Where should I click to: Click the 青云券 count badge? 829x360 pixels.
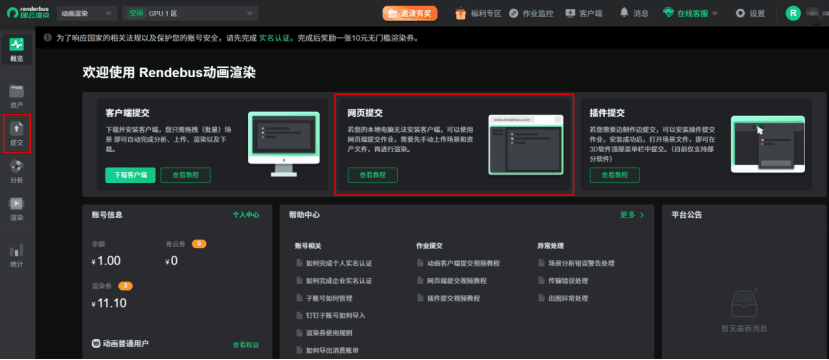pyautogui.click(x=199, y=244)
